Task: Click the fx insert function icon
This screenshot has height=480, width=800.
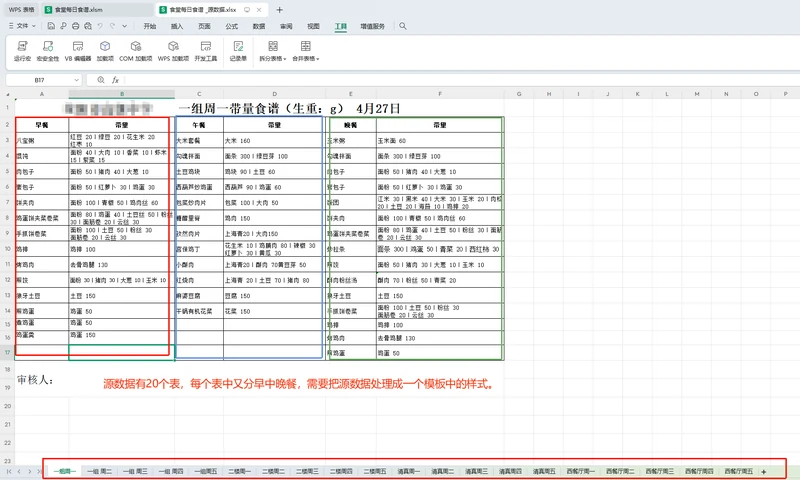Action: [115, 80]
